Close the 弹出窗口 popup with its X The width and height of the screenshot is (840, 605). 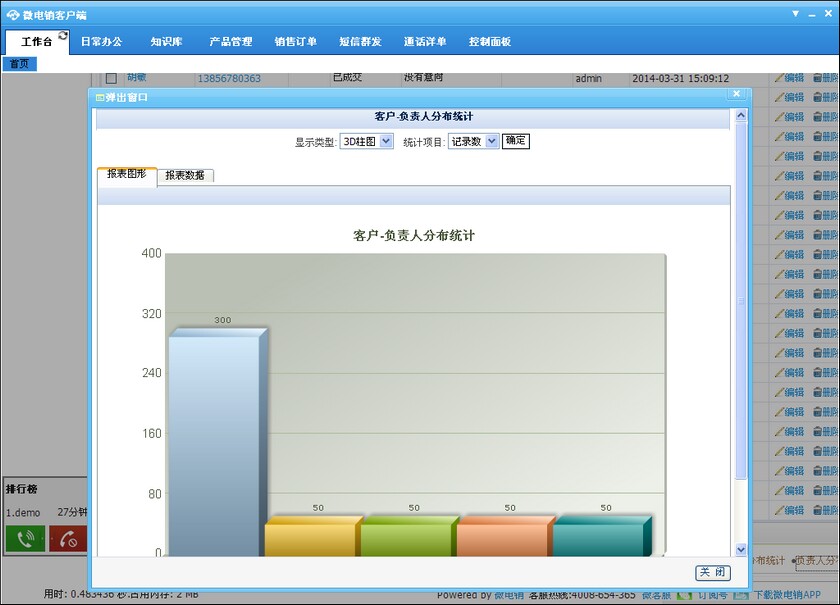coord(737,94)
